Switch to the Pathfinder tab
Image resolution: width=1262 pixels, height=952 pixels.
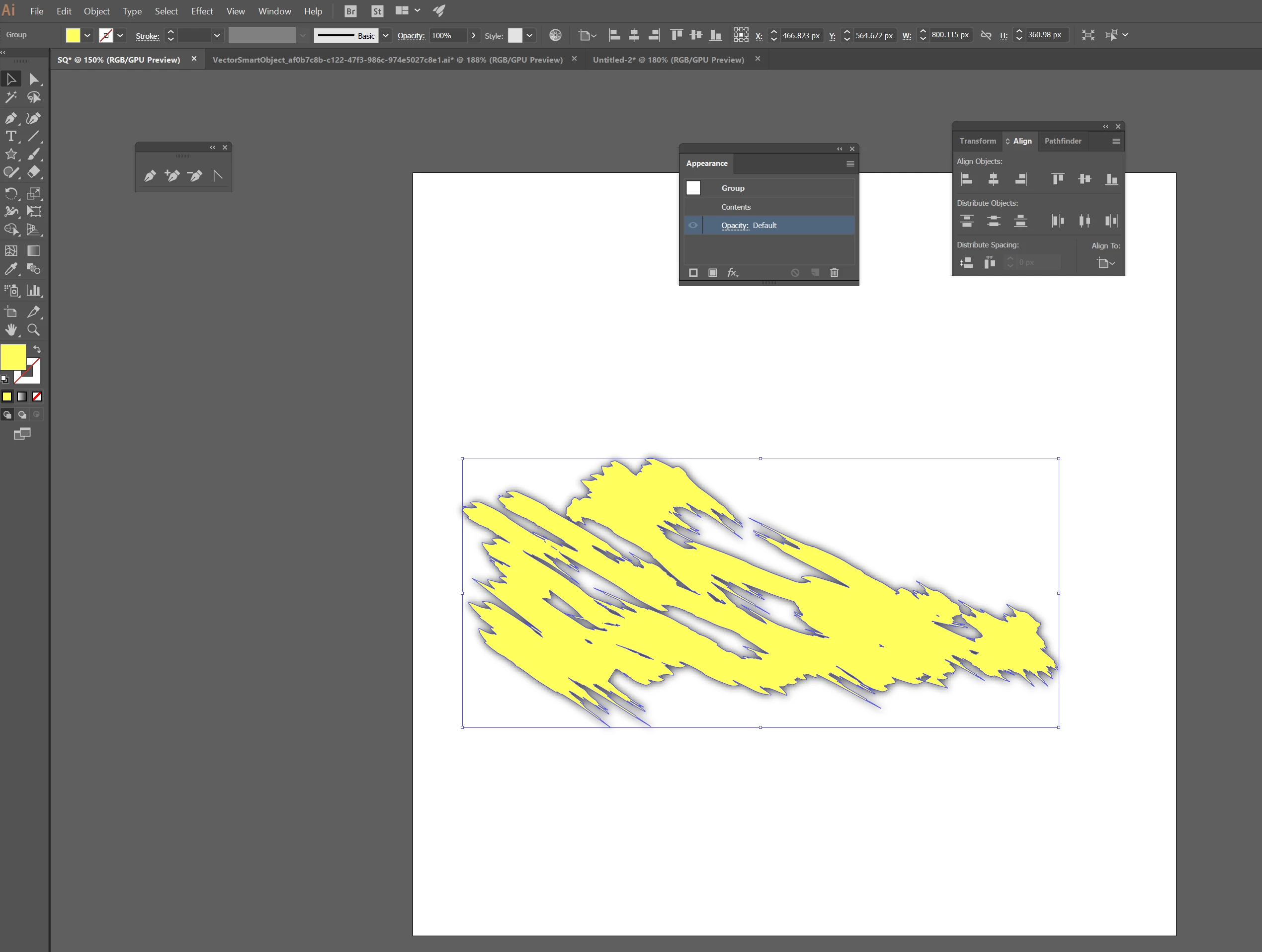(x=1062, y=141)
